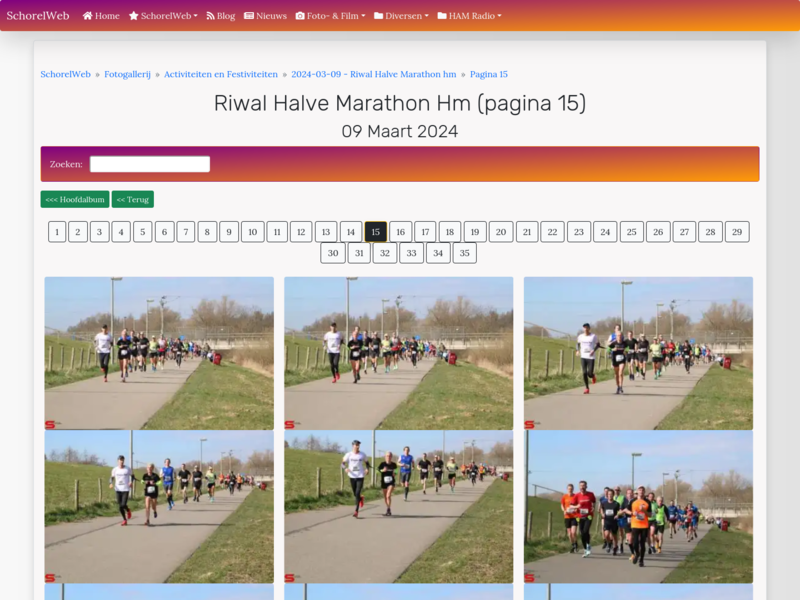Open the right photo in row one
Image resolution: width=800 pixels, height=600 pixels.
[638, 353]
